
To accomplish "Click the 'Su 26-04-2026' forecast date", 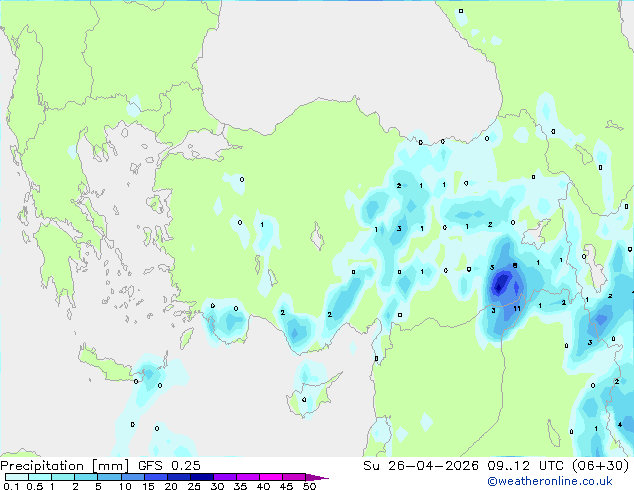I will [x=421, y=466].
